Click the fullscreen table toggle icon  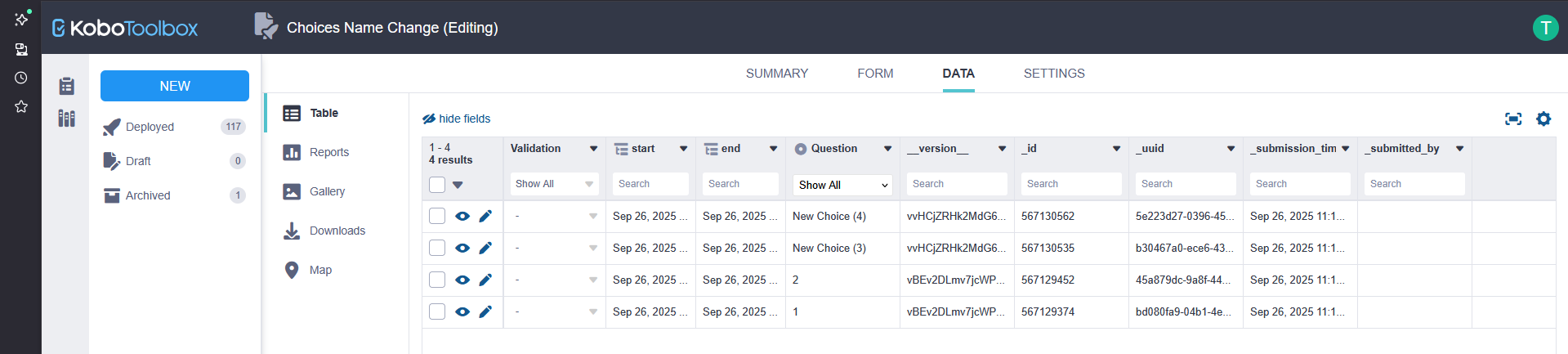click(x=1512, y=119)
